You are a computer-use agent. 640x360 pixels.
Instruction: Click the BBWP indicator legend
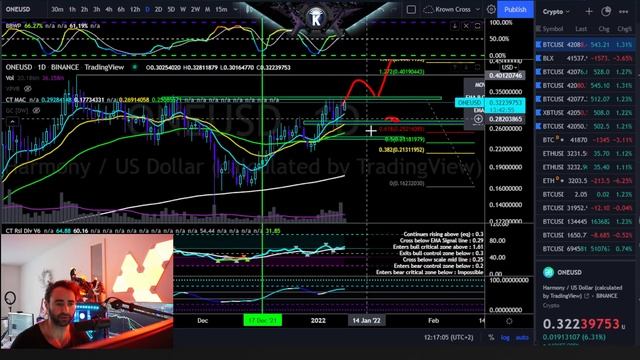tap(13, 26)
